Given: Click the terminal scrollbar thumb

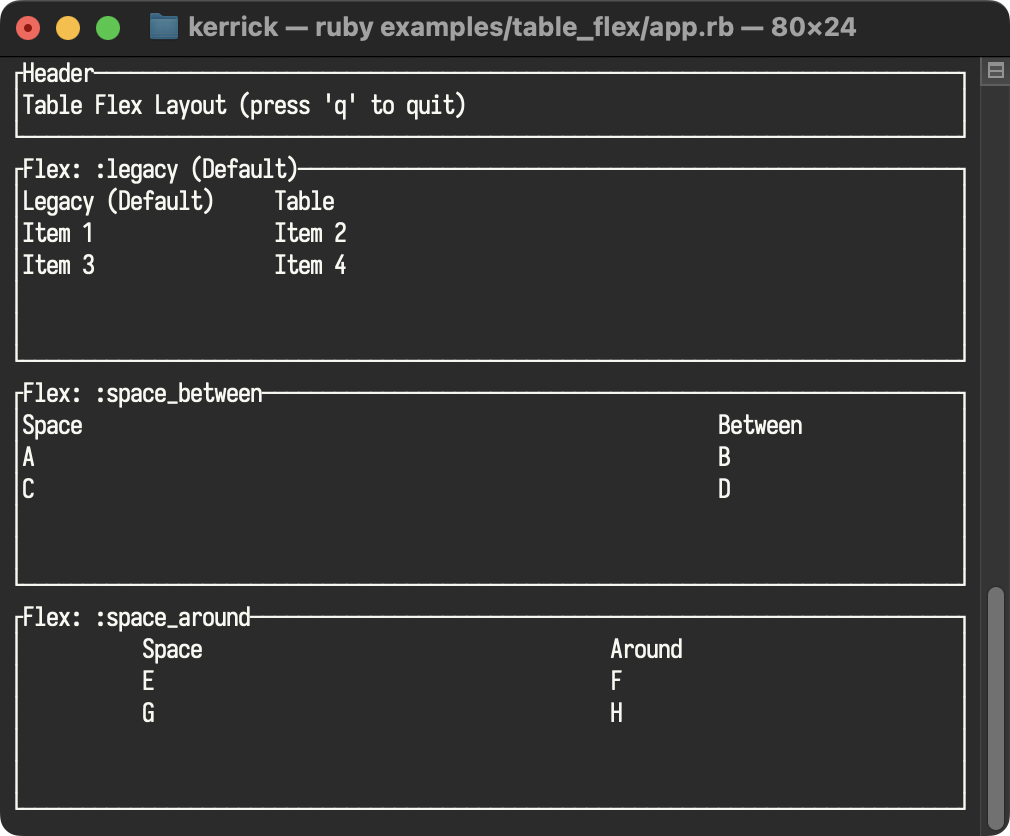Looking at the screenshot, I should (x=996, y=708).
